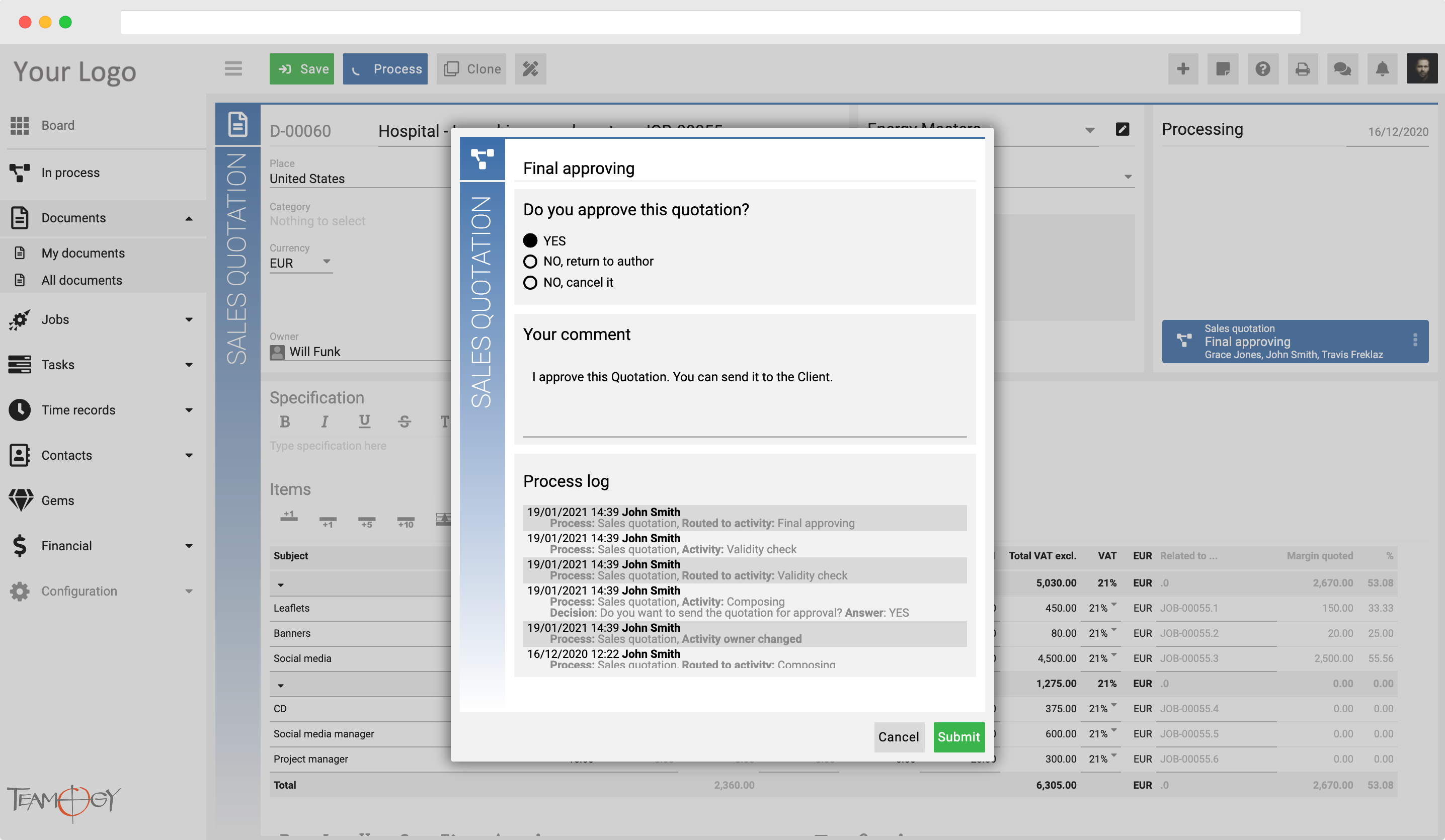
Task: Expand the Time records sidebar section
Action: tap(189, 410)
